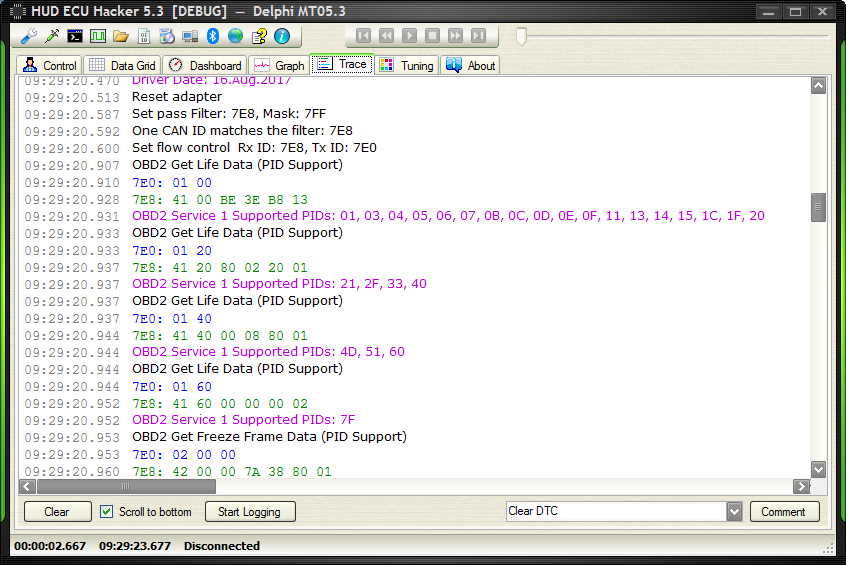Screen dimensions: 846x565
Task: Click the Clear button
Action: [x=57, y=512]
